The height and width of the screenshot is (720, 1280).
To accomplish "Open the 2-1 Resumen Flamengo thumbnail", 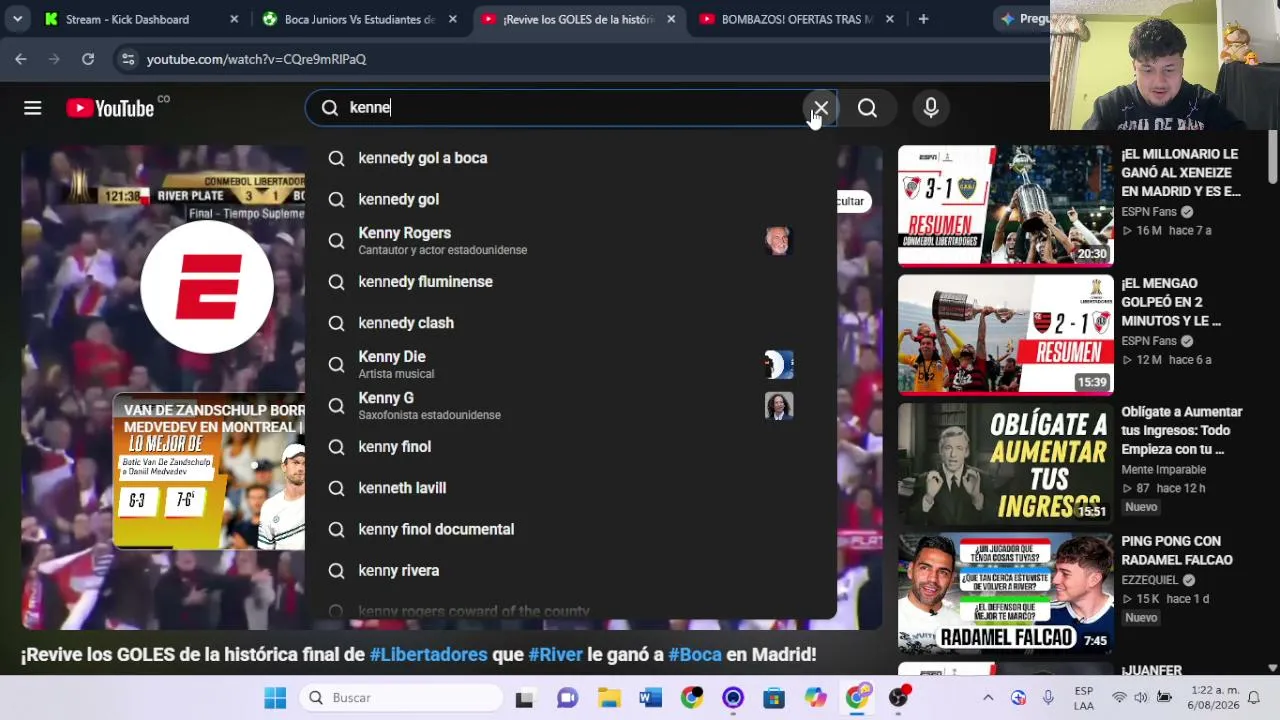I will pyautogui.click(x=1005, y=335).
